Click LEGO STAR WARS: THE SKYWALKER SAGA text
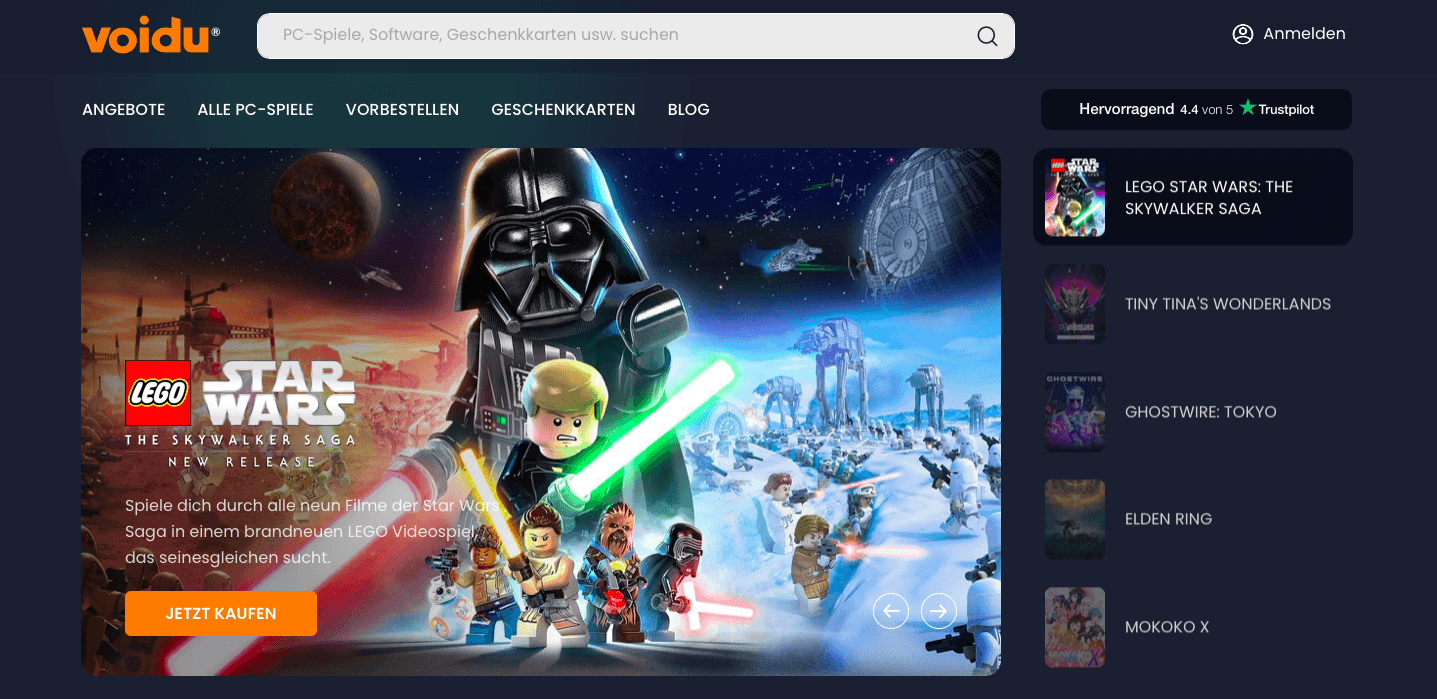Image resolution: width=1437 pixels, height=699 pixels. pos(1209,197)
